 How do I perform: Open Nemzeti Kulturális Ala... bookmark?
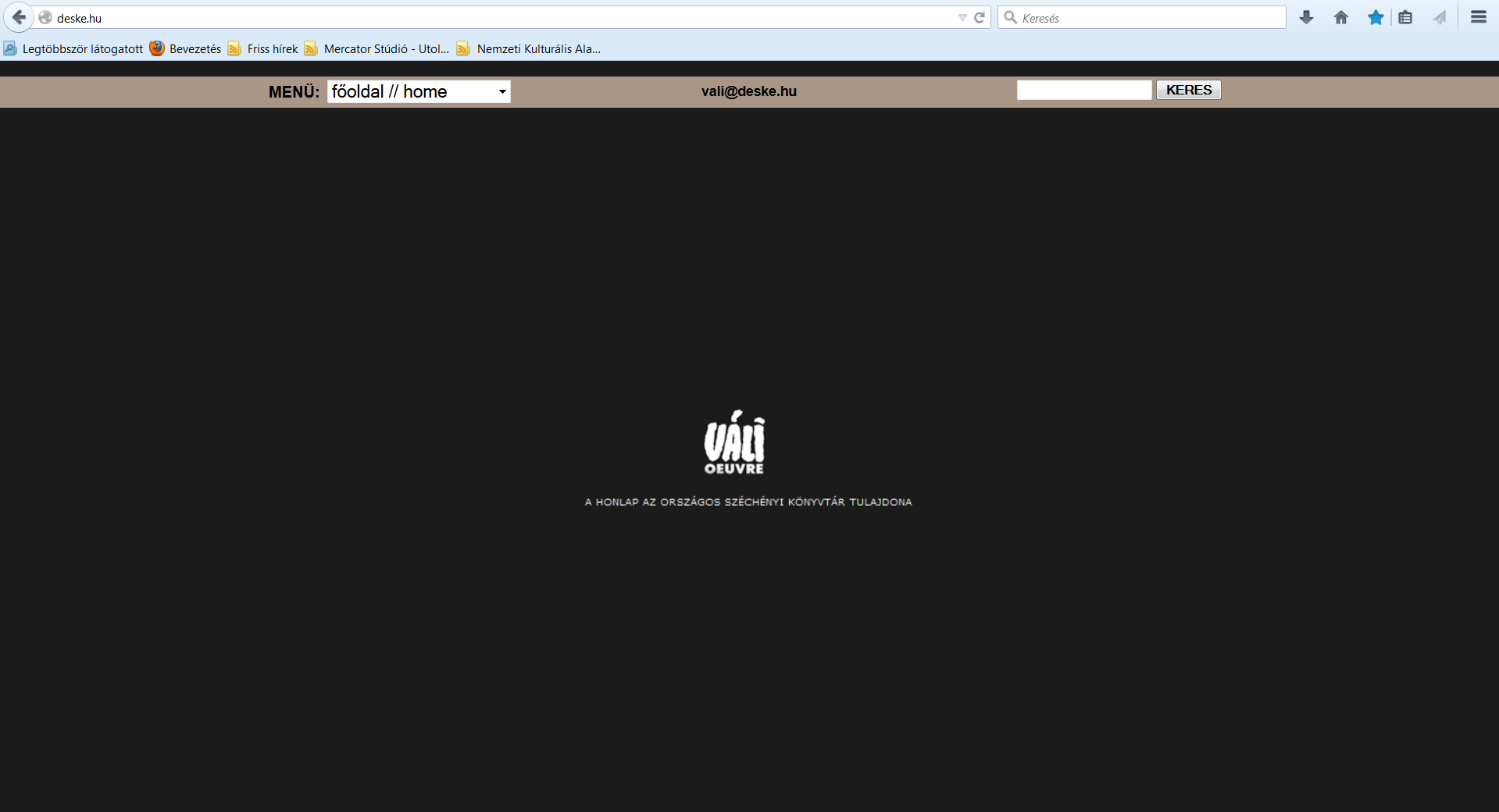tap(530, 48)
